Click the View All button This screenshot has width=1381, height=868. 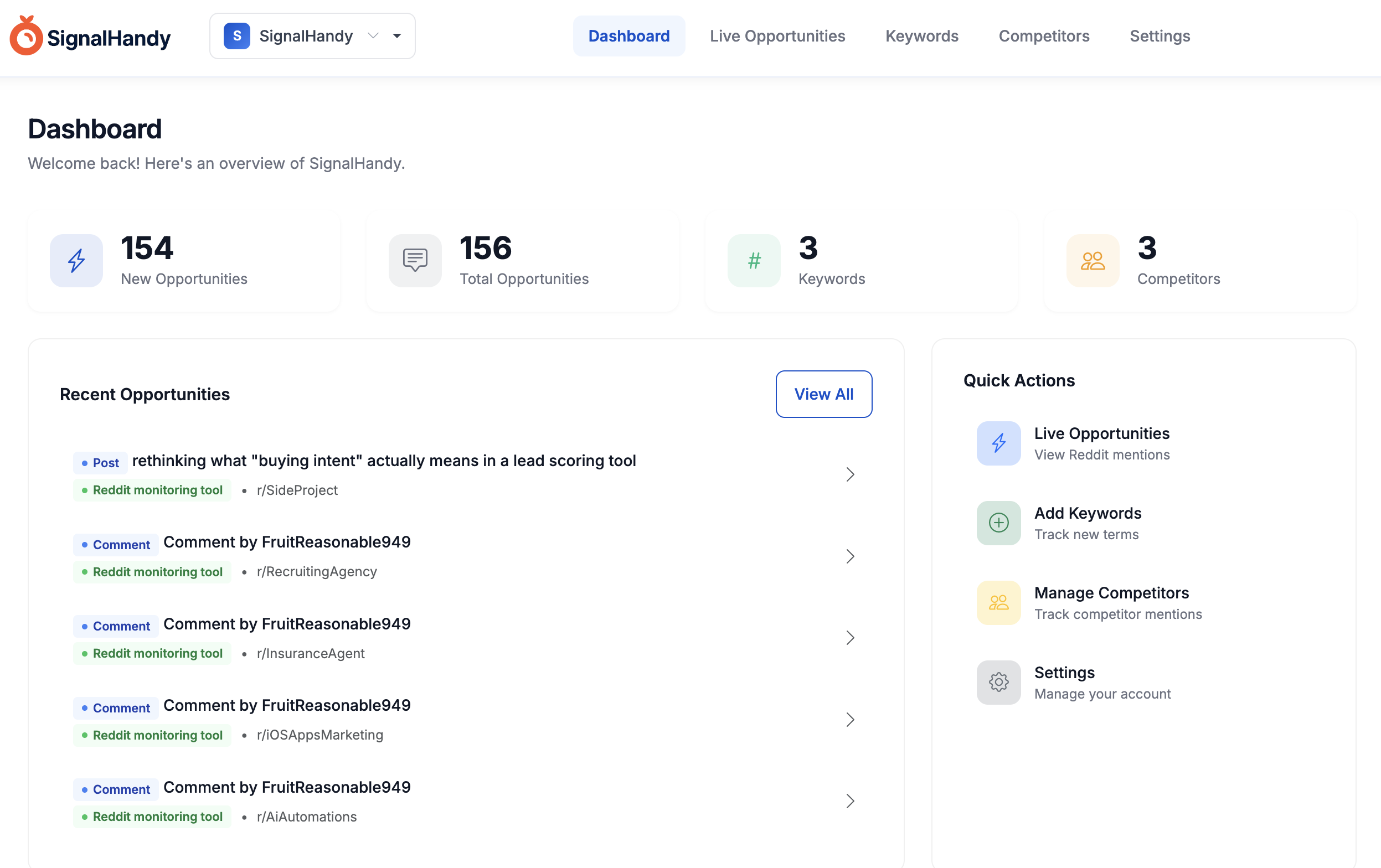tap(823, 394)
